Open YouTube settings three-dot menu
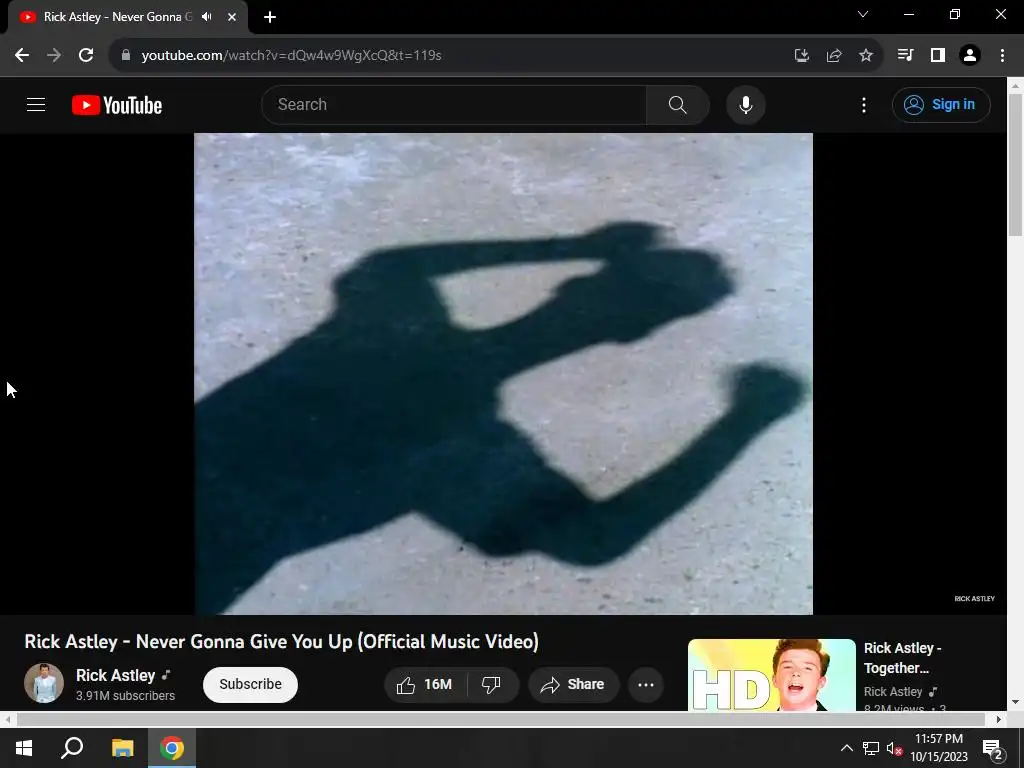This screenshot has width=1024, height=768. pos(864,104)
